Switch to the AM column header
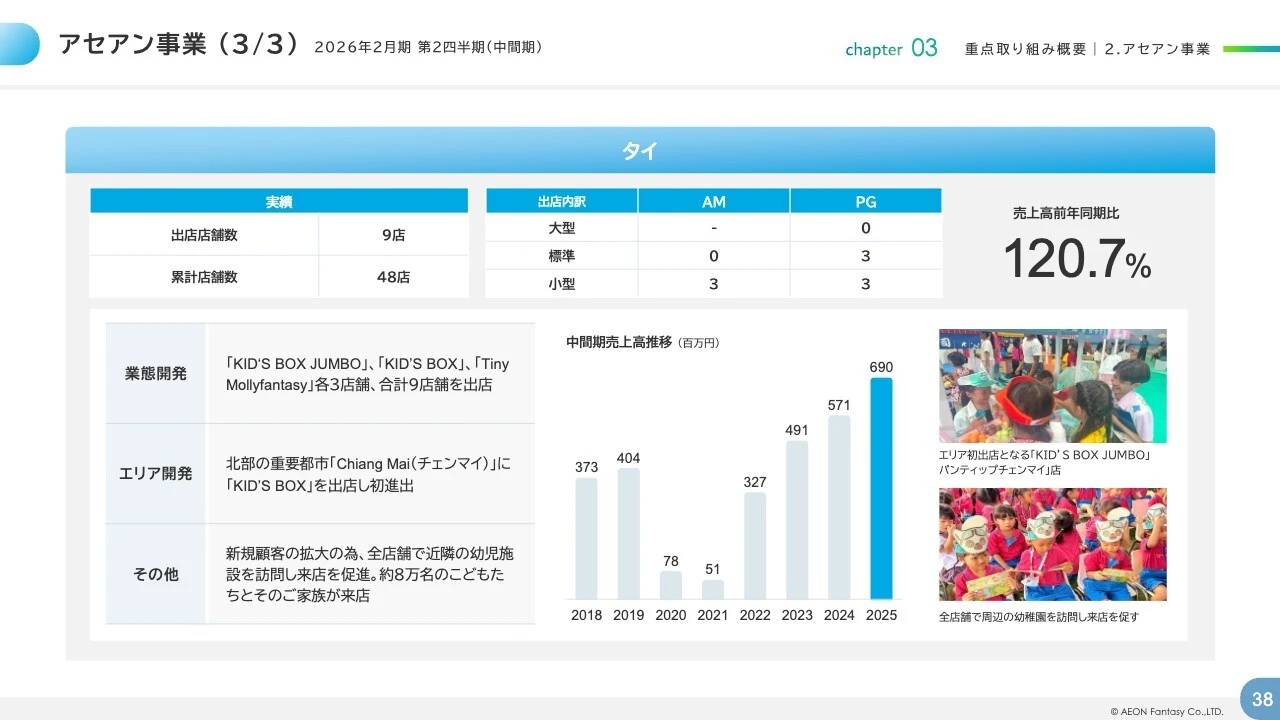The width and height of the screenshot is (1280, 720). (713, 200)
